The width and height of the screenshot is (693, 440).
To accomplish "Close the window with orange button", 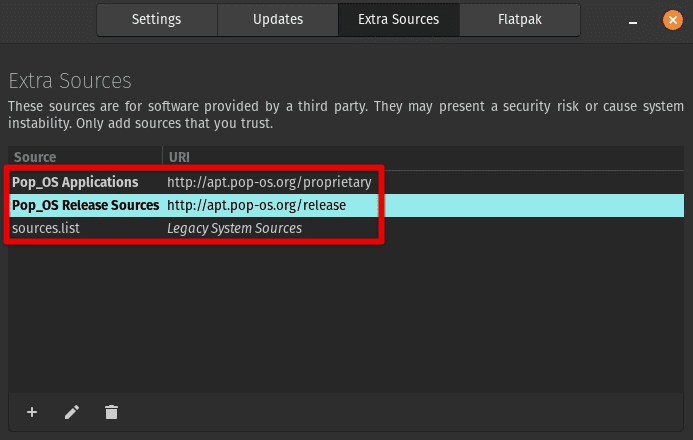I will (x=673, y=20).
